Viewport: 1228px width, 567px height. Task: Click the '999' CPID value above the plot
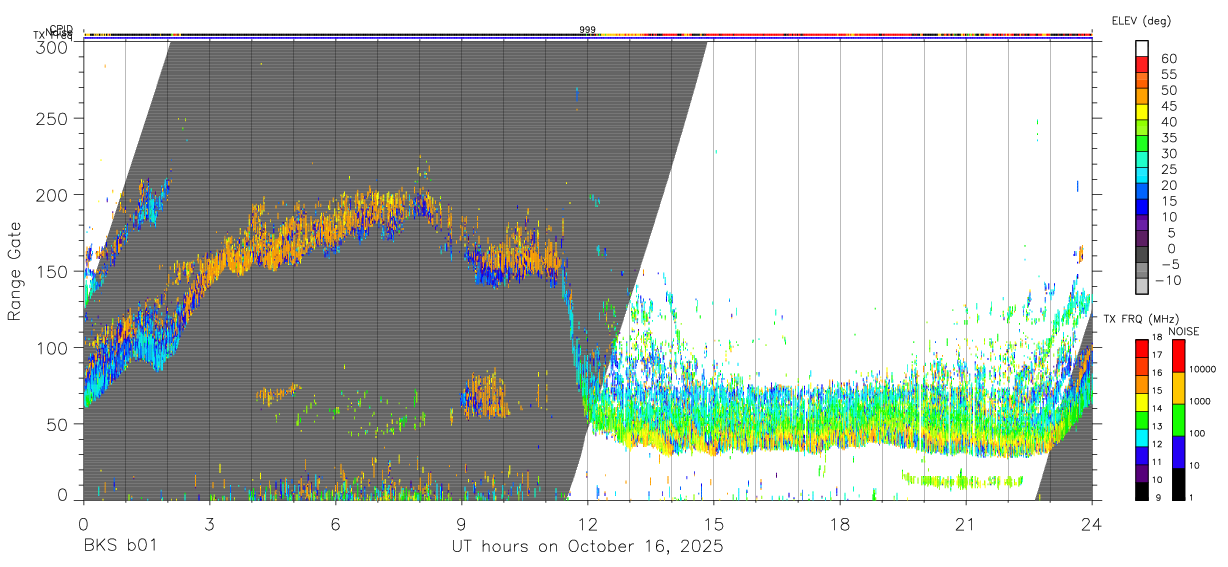click(587, 30)
